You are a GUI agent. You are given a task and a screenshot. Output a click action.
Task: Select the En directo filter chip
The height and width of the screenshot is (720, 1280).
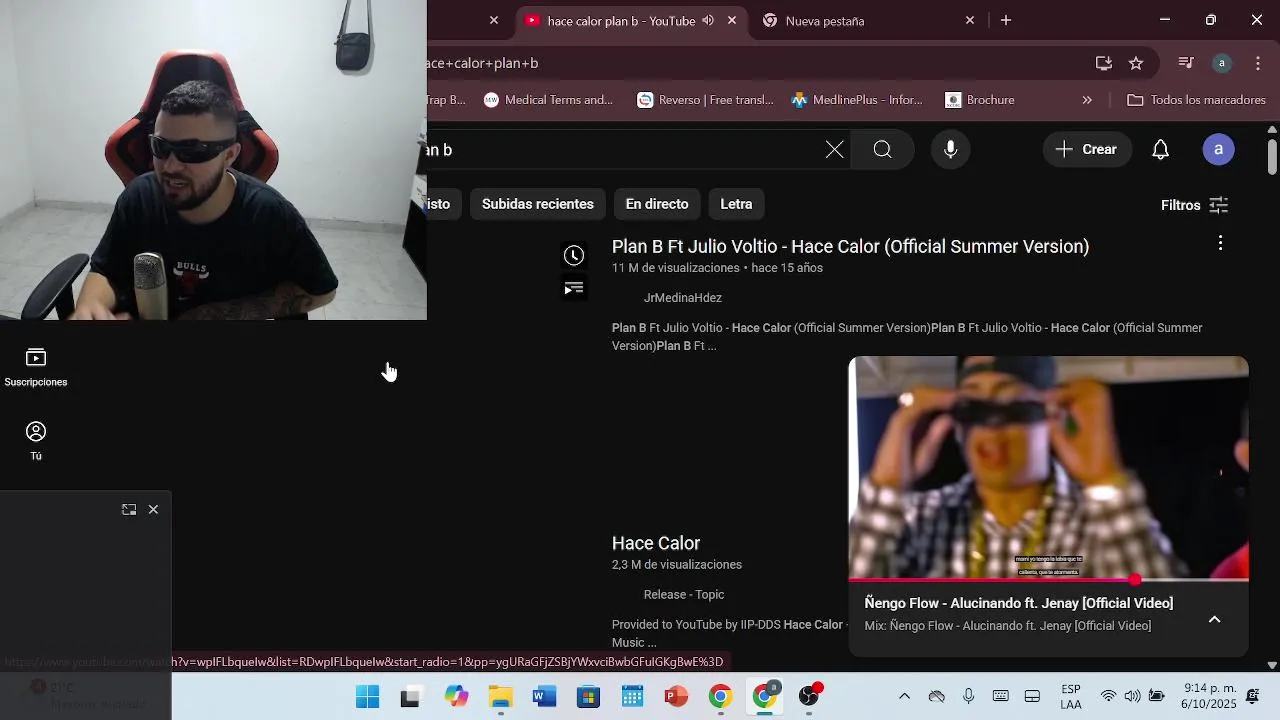pyautogui.click(x=657, y=204)
